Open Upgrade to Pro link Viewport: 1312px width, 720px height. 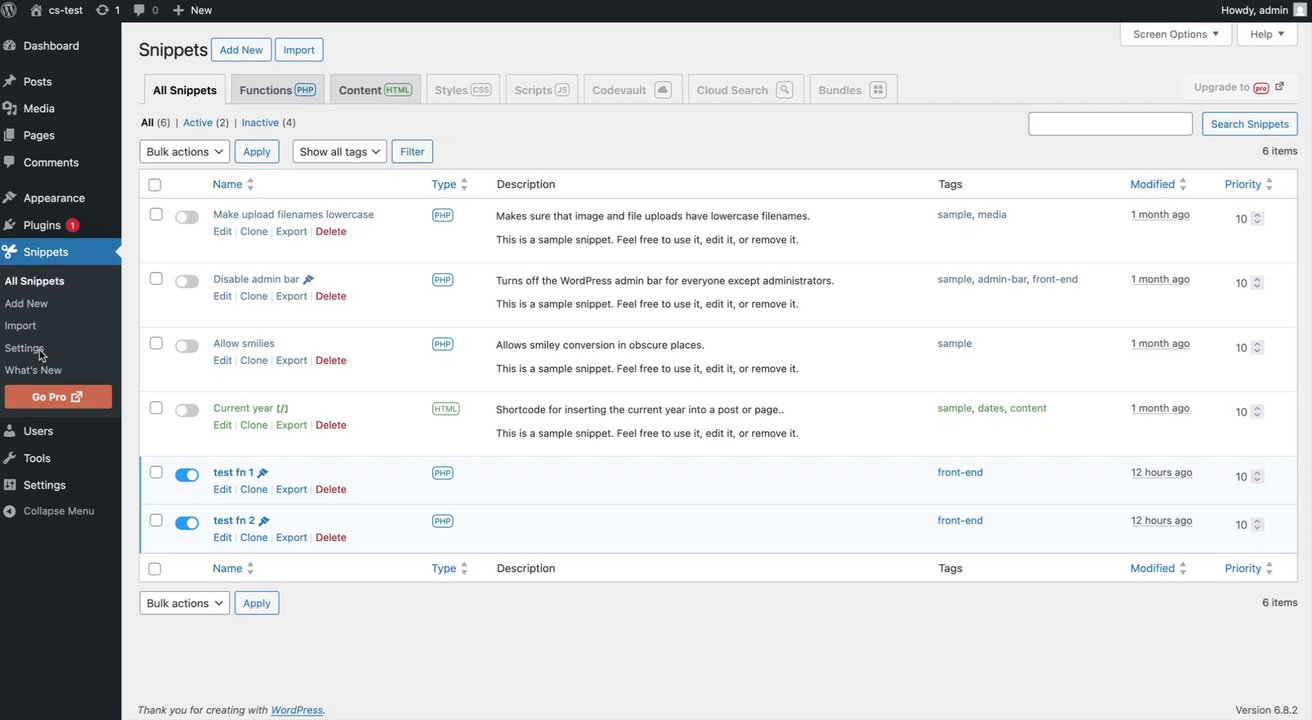point(1239,87)
